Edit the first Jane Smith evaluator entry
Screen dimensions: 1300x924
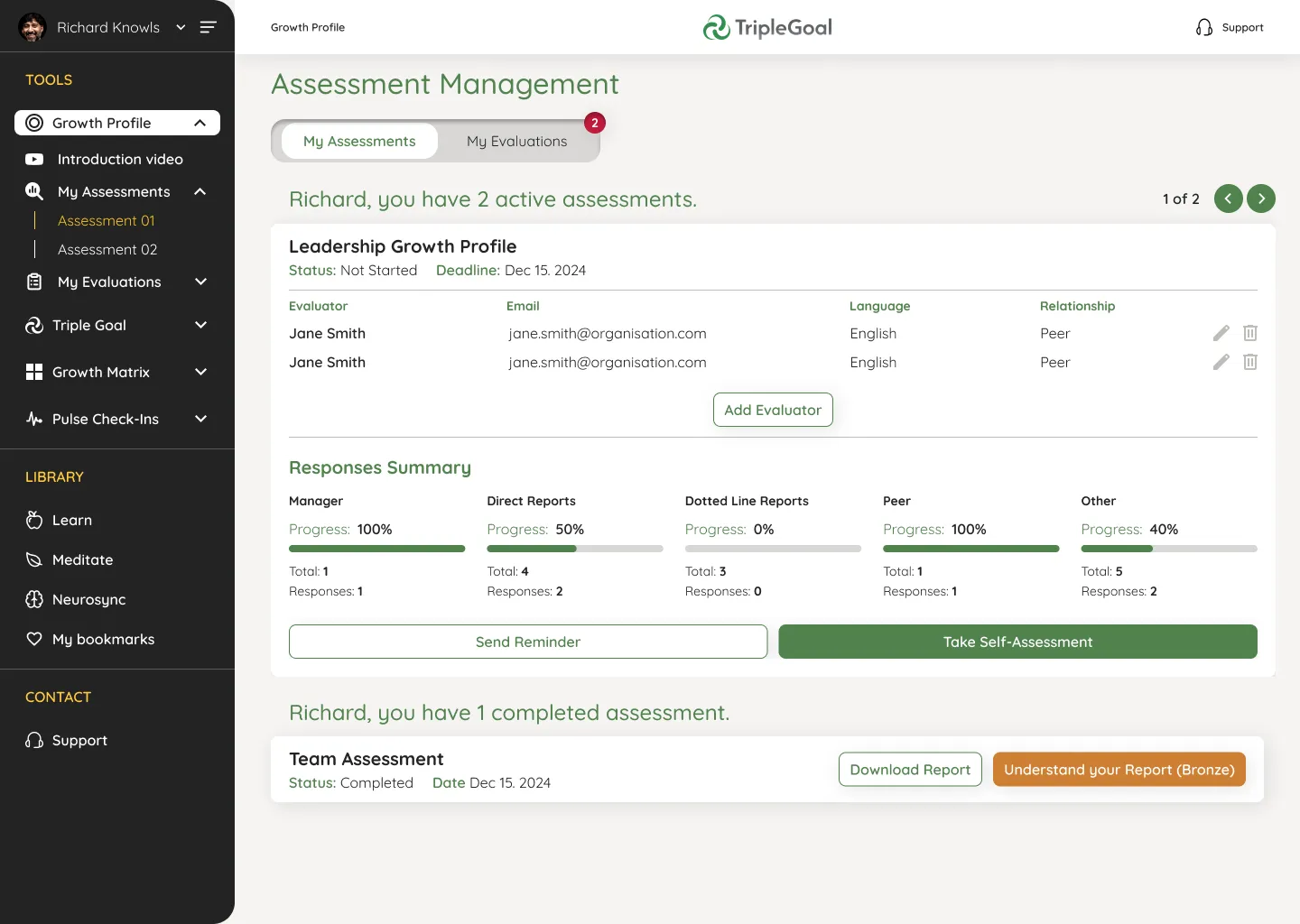(x=1221, y=333)
